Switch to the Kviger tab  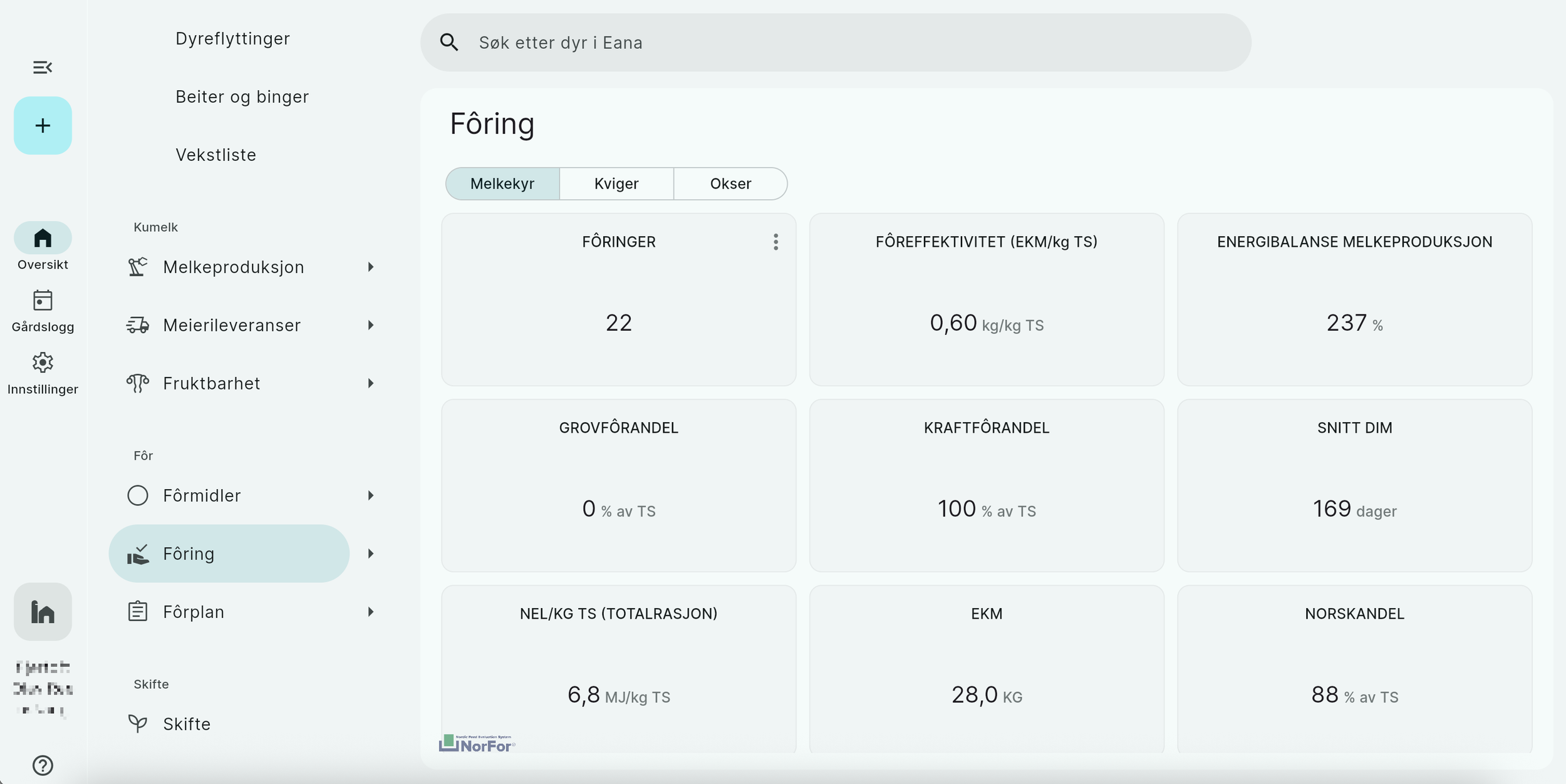616,183
